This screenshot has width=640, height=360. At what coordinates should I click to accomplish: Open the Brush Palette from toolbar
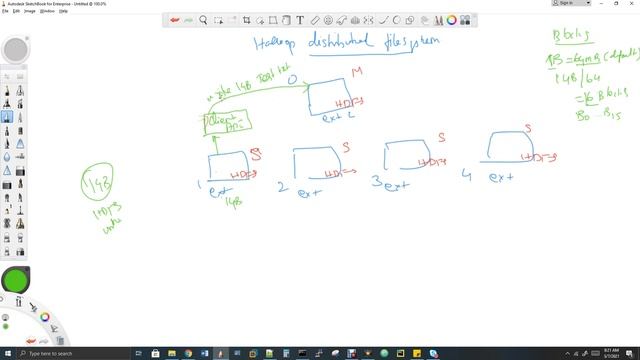[x=438, y=20]
